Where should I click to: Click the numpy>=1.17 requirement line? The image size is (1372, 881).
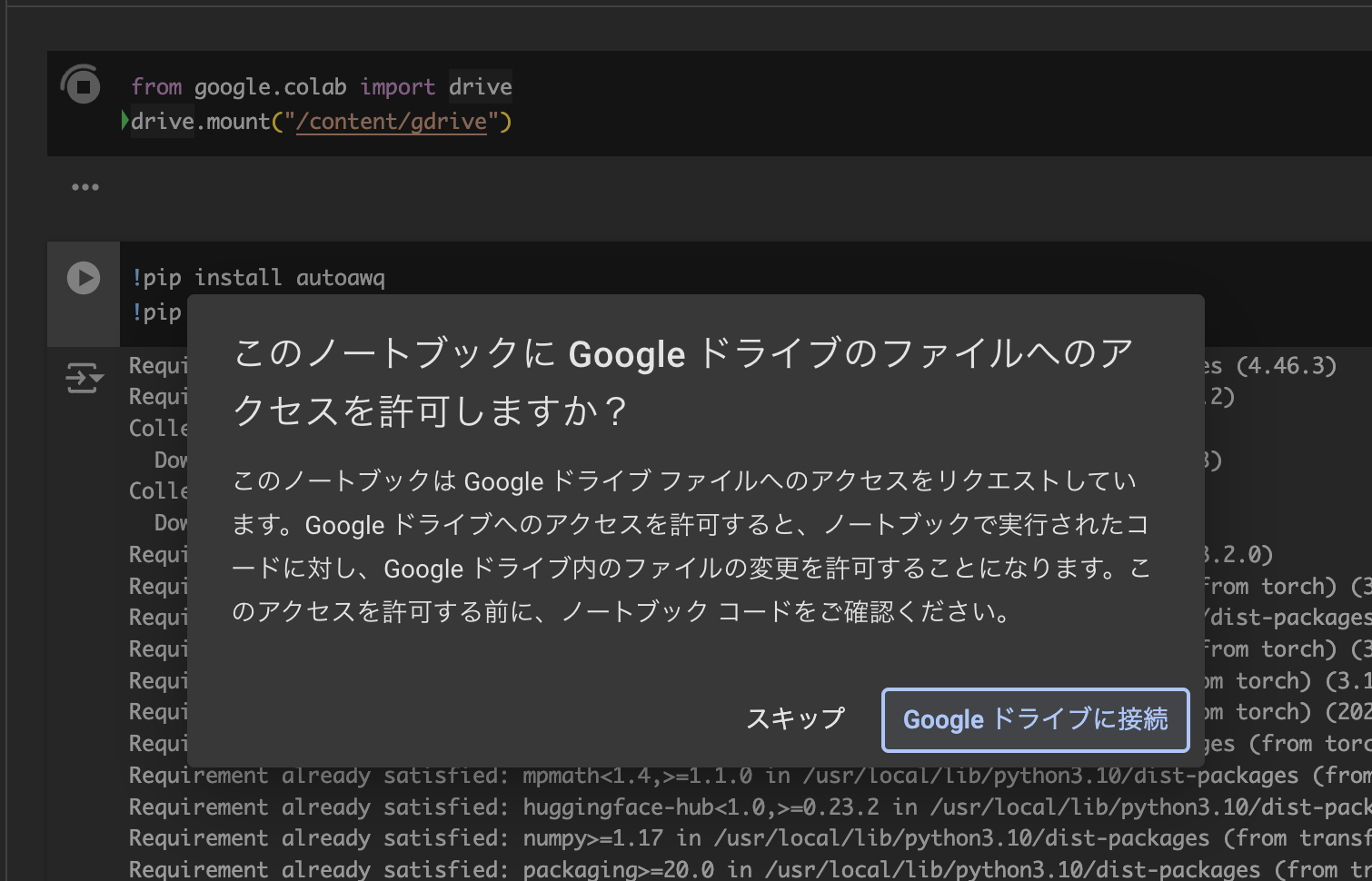(409, 837)
